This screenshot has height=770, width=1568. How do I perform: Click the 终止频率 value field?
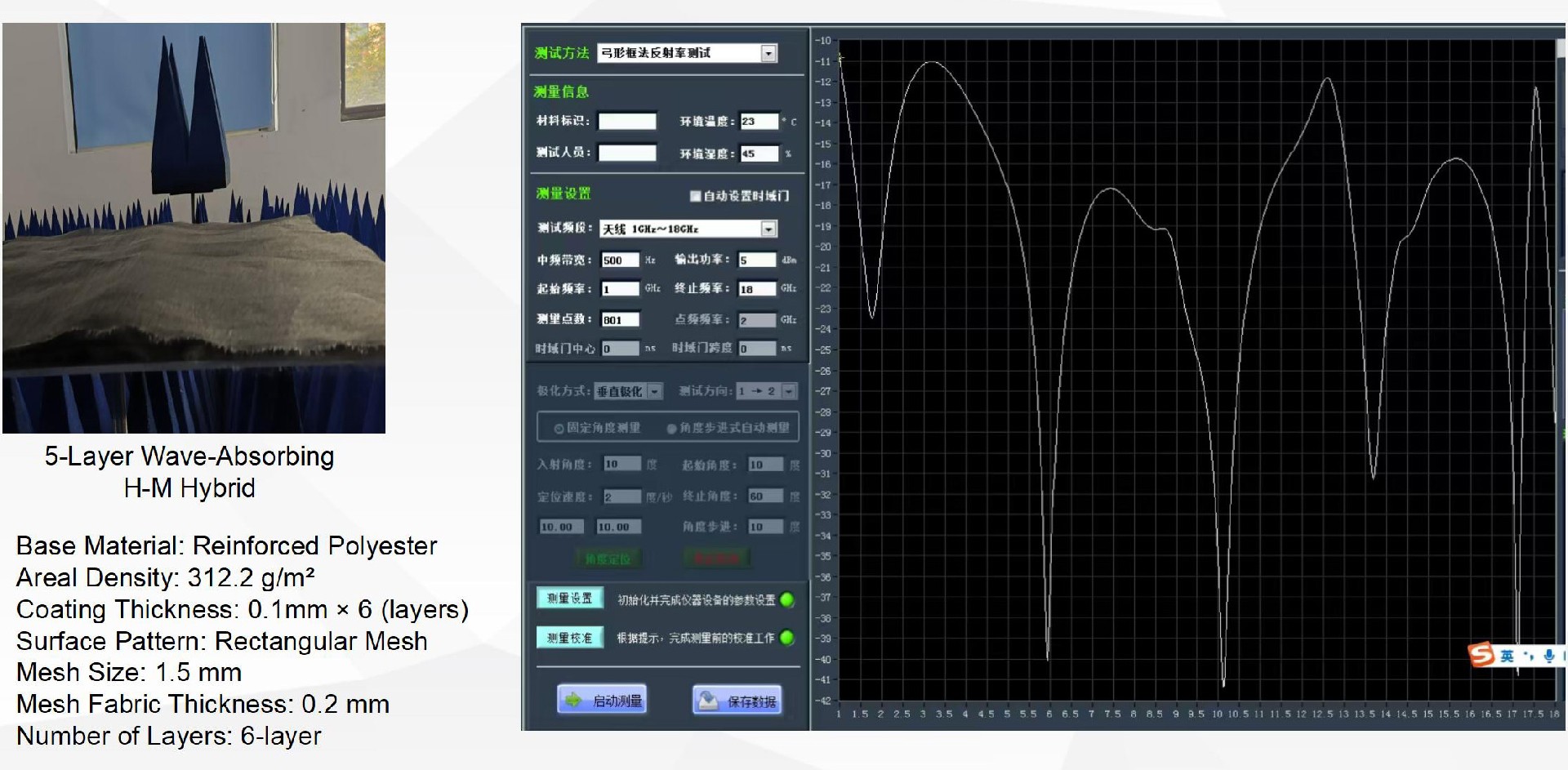tap(756, 289)
